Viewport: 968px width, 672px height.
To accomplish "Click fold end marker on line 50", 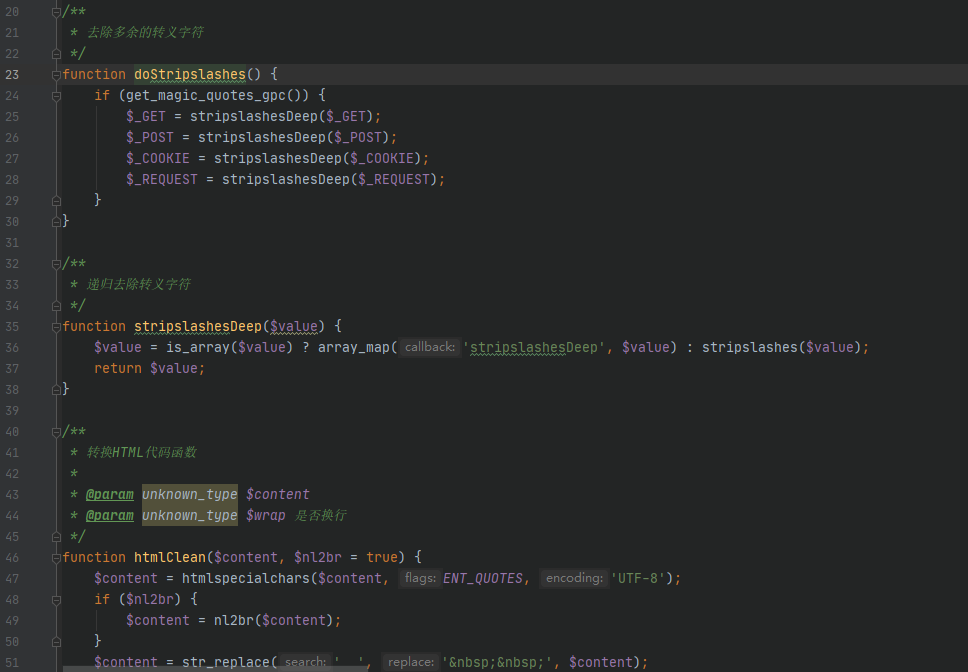I will (56, 641).
